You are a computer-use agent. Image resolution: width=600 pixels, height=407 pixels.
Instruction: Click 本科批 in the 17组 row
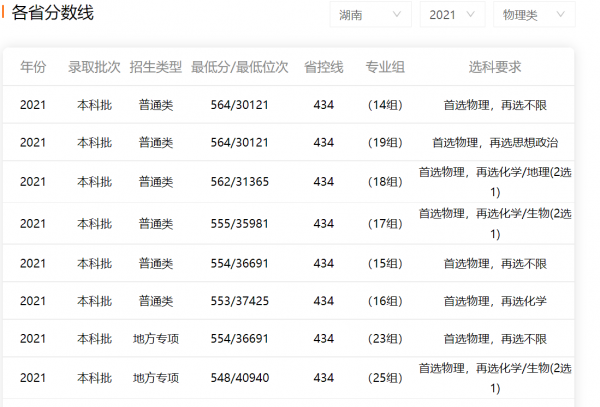pyautogui.click(x=94, y=224)
